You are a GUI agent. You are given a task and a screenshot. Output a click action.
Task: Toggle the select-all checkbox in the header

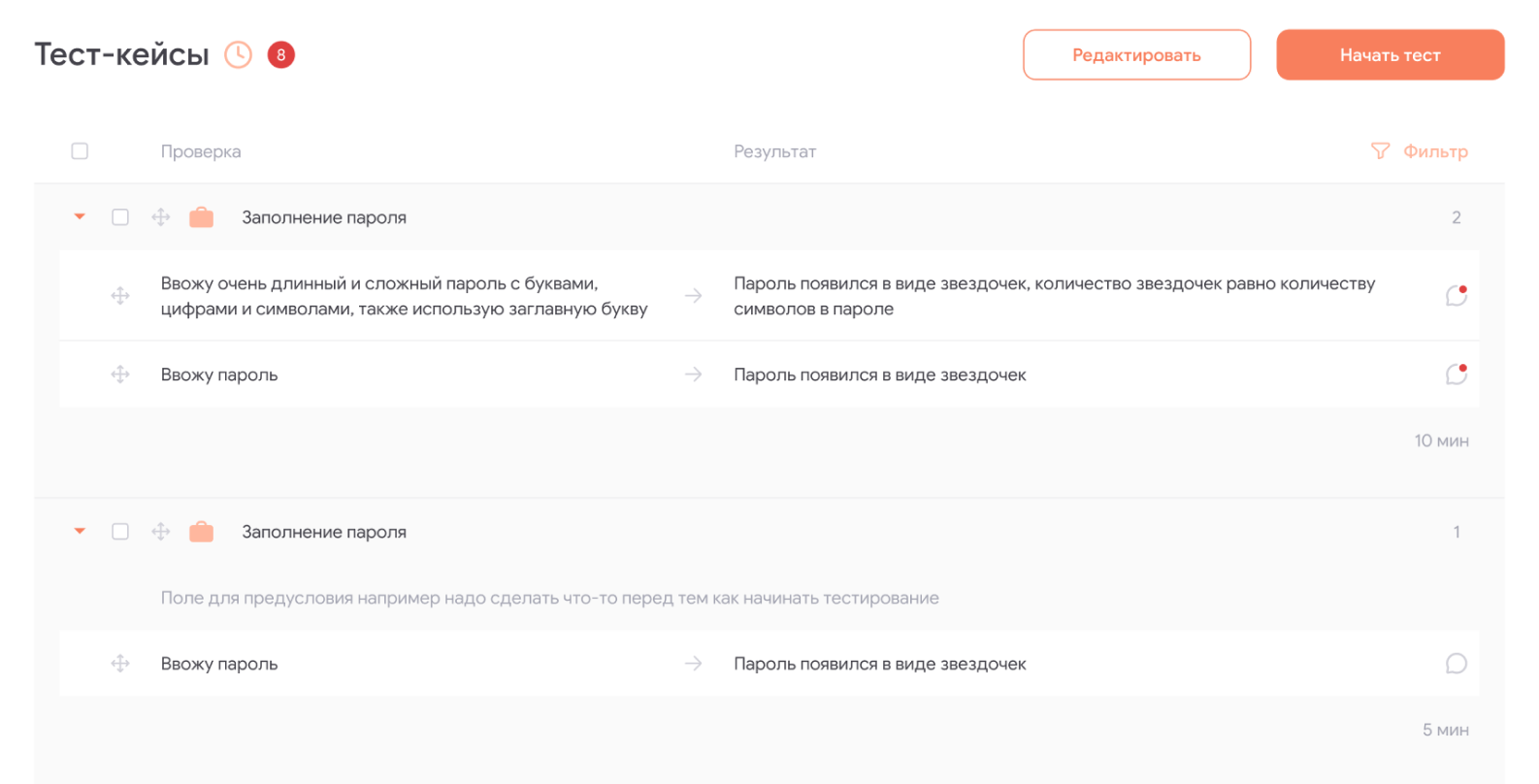tap(80, 151)
